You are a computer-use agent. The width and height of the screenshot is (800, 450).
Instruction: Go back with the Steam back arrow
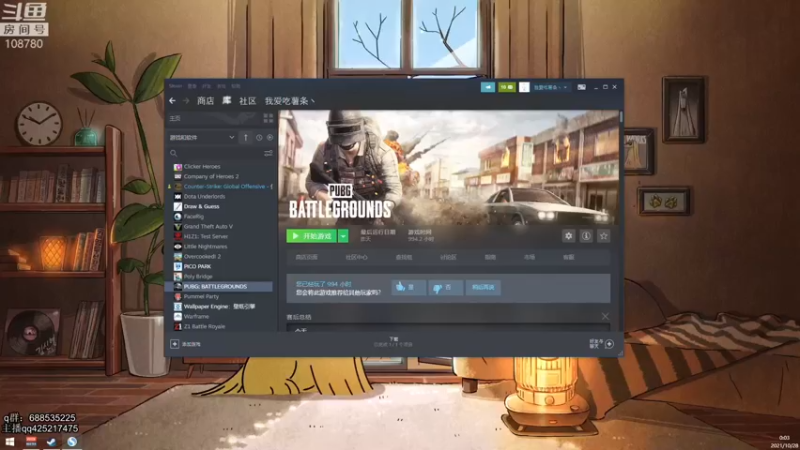[x=172, y=101]
